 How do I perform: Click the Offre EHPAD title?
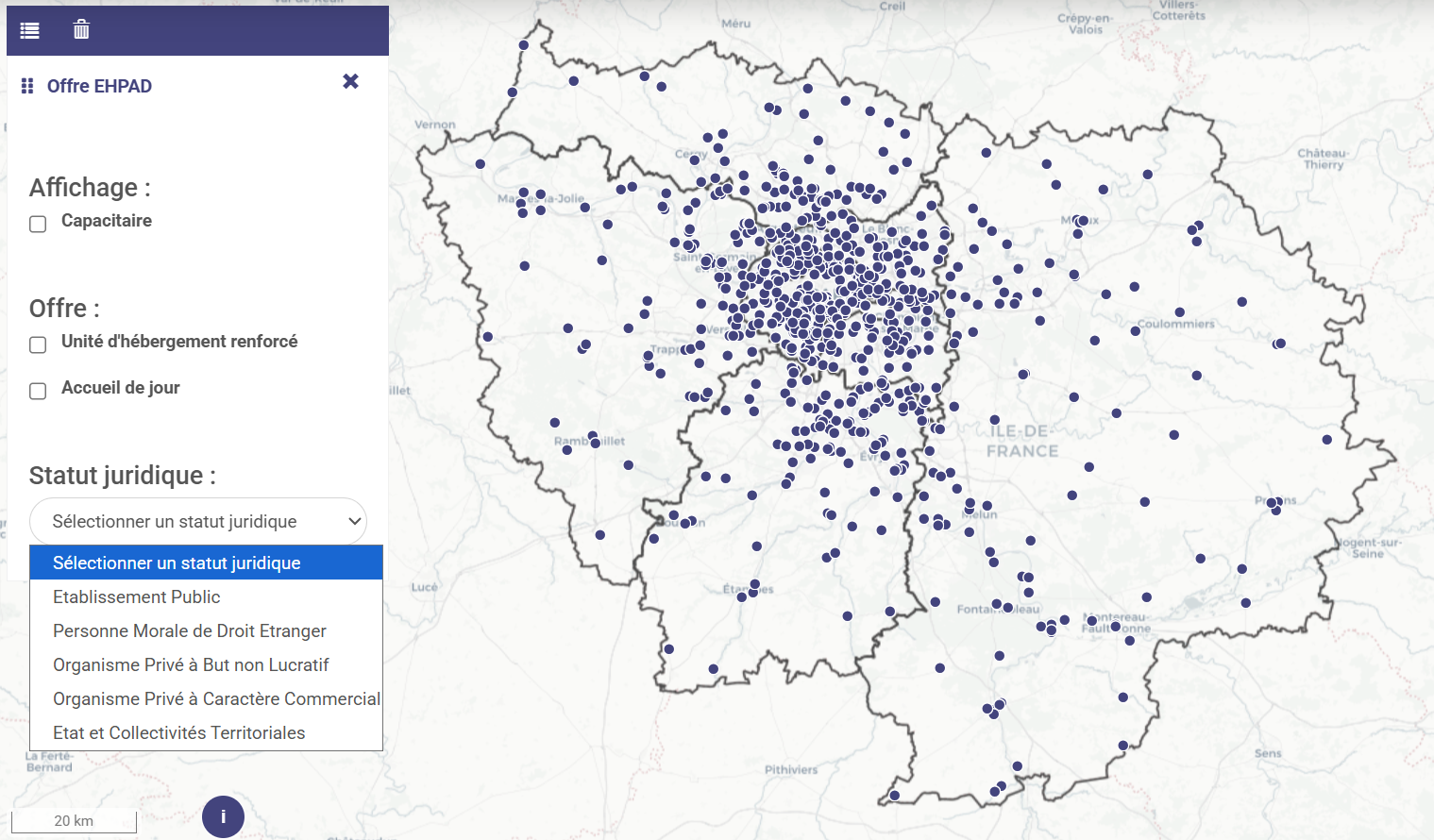click(x=99, y=86)
